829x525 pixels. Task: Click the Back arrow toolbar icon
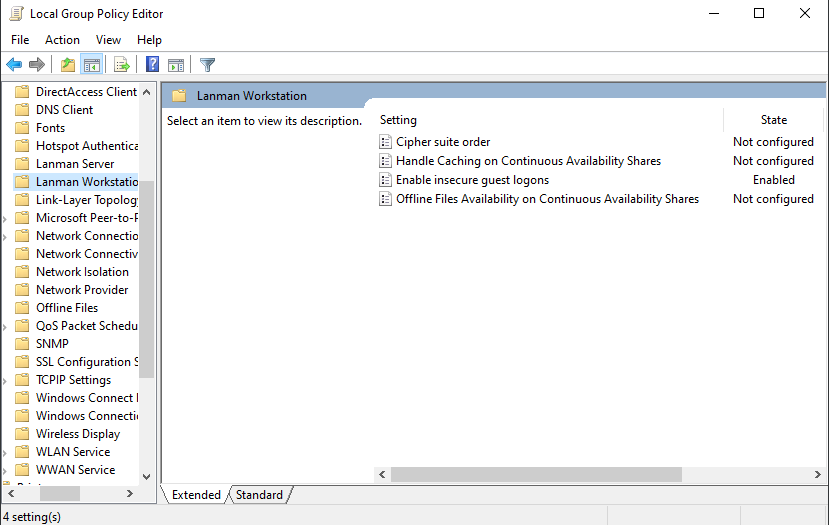(14, 65)
